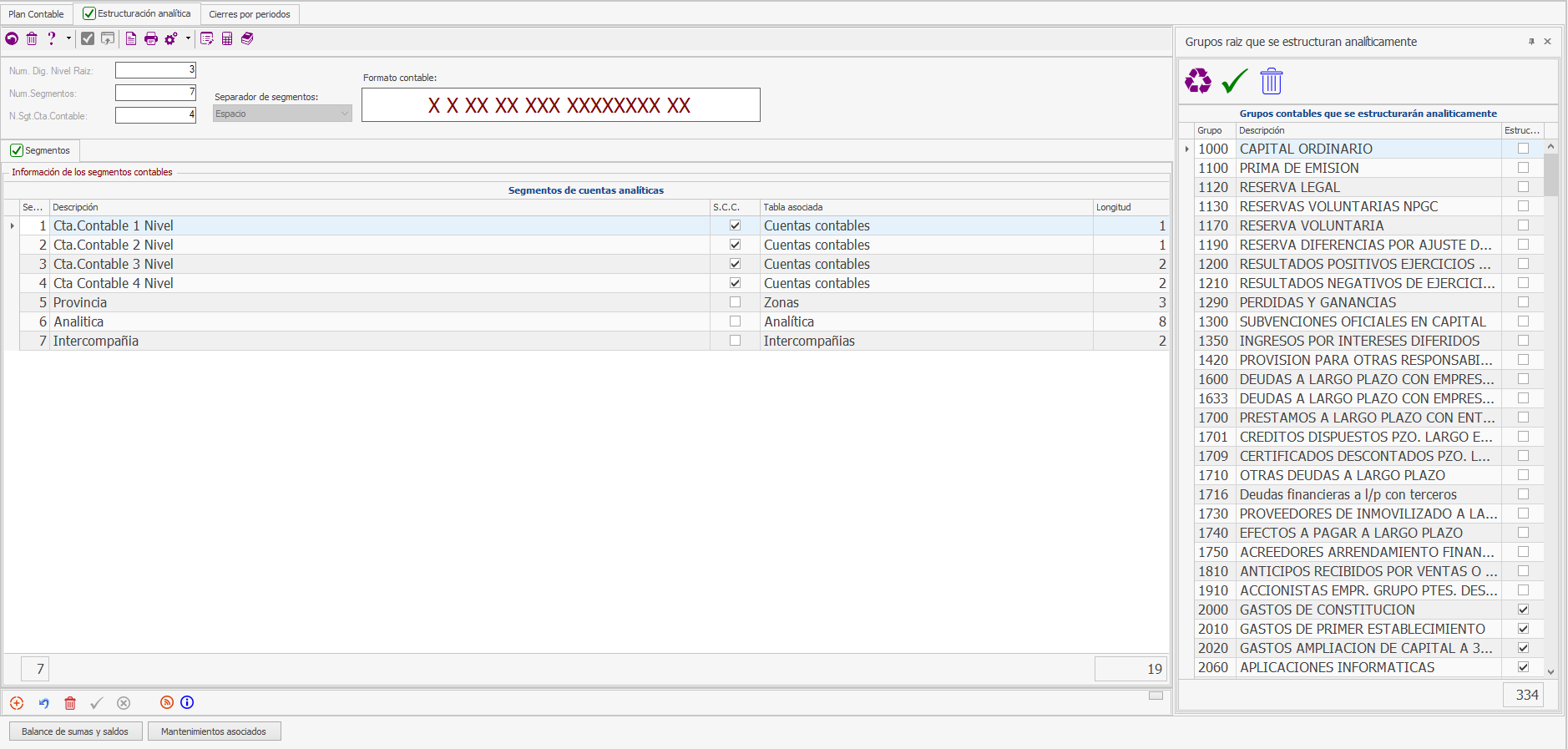
Task: Click the Mantenimientos asociados button
Action: (x=214, y=731)
